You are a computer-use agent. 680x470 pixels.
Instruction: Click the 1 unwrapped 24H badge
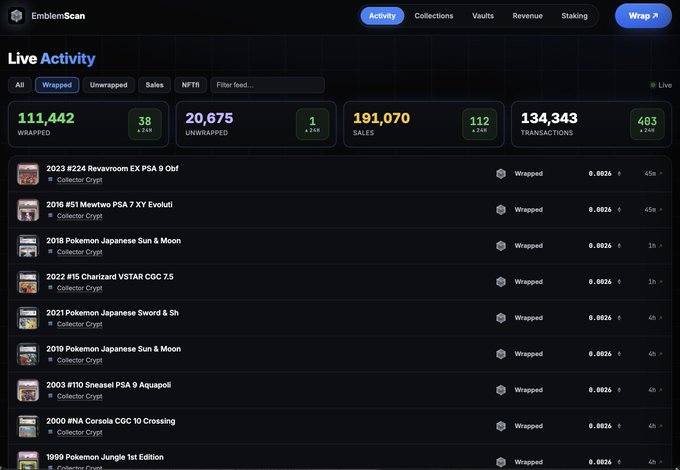[312, 124]
